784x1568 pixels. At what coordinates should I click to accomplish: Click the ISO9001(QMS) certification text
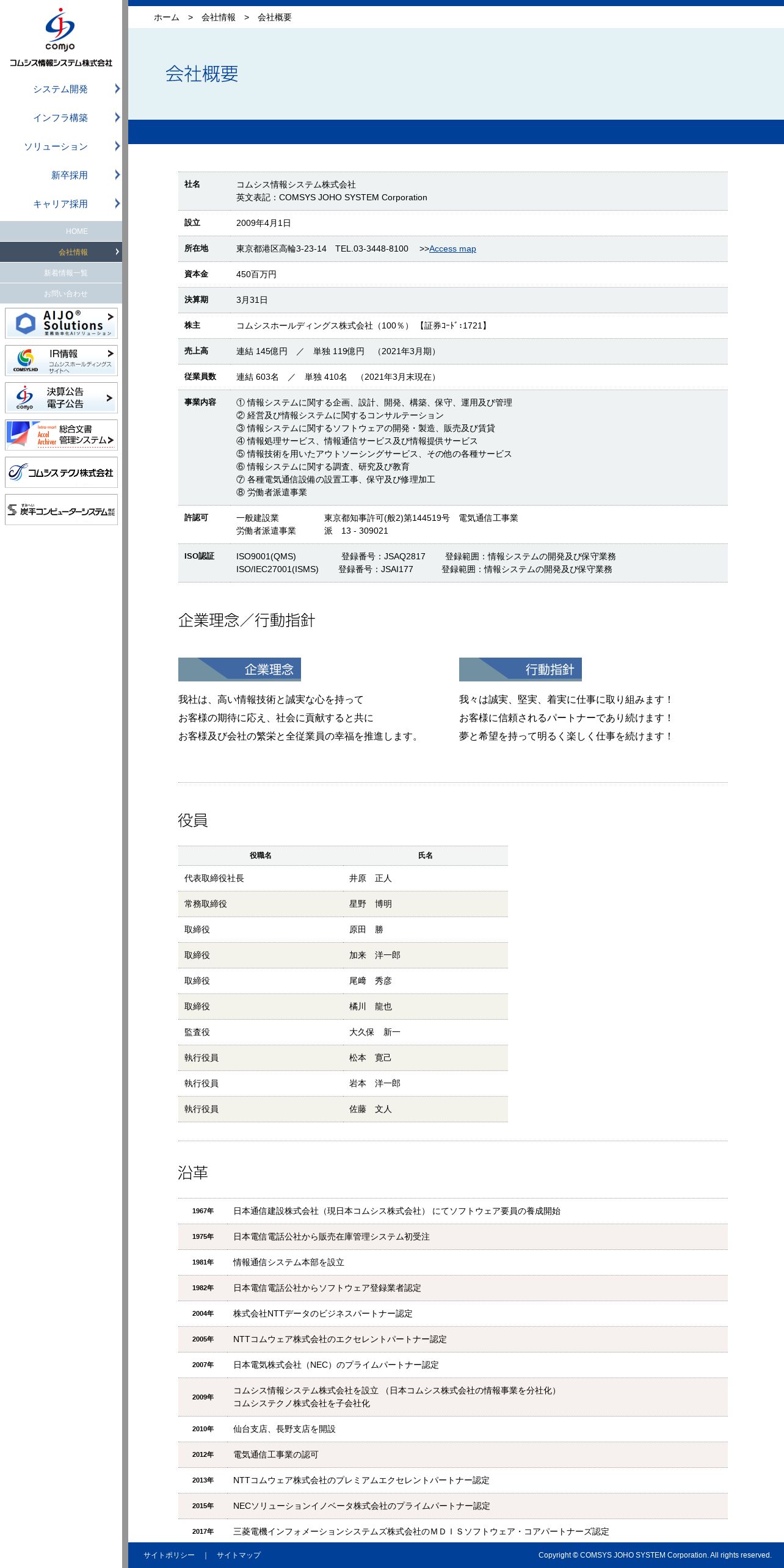(266, 556)
